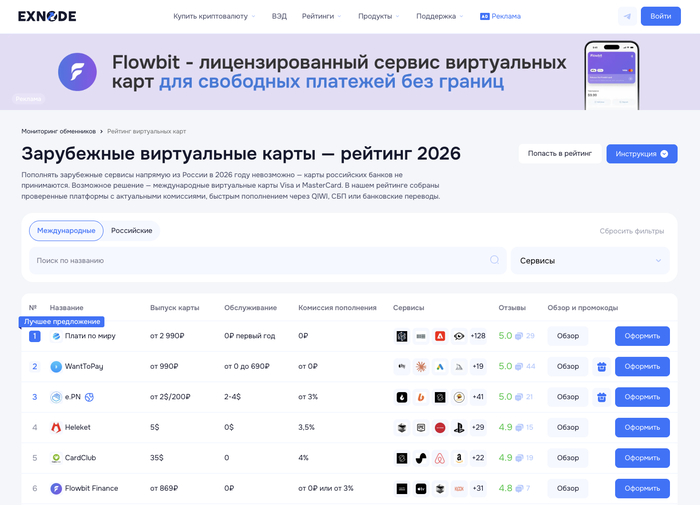Open the Сервисы filter dropdown

point(590,261)
